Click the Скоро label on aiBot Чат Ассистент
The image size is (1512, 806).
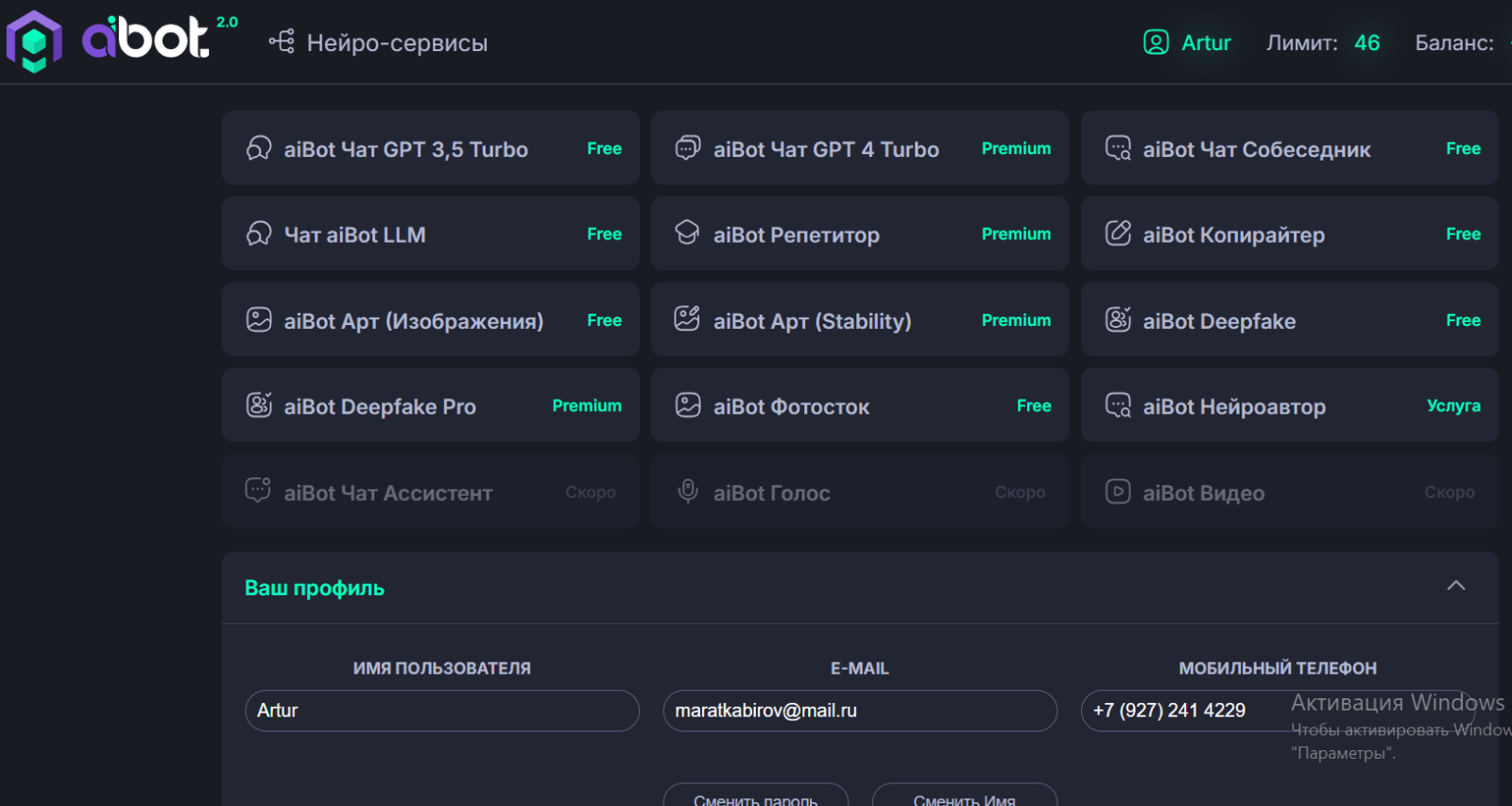tap(591, 492)
